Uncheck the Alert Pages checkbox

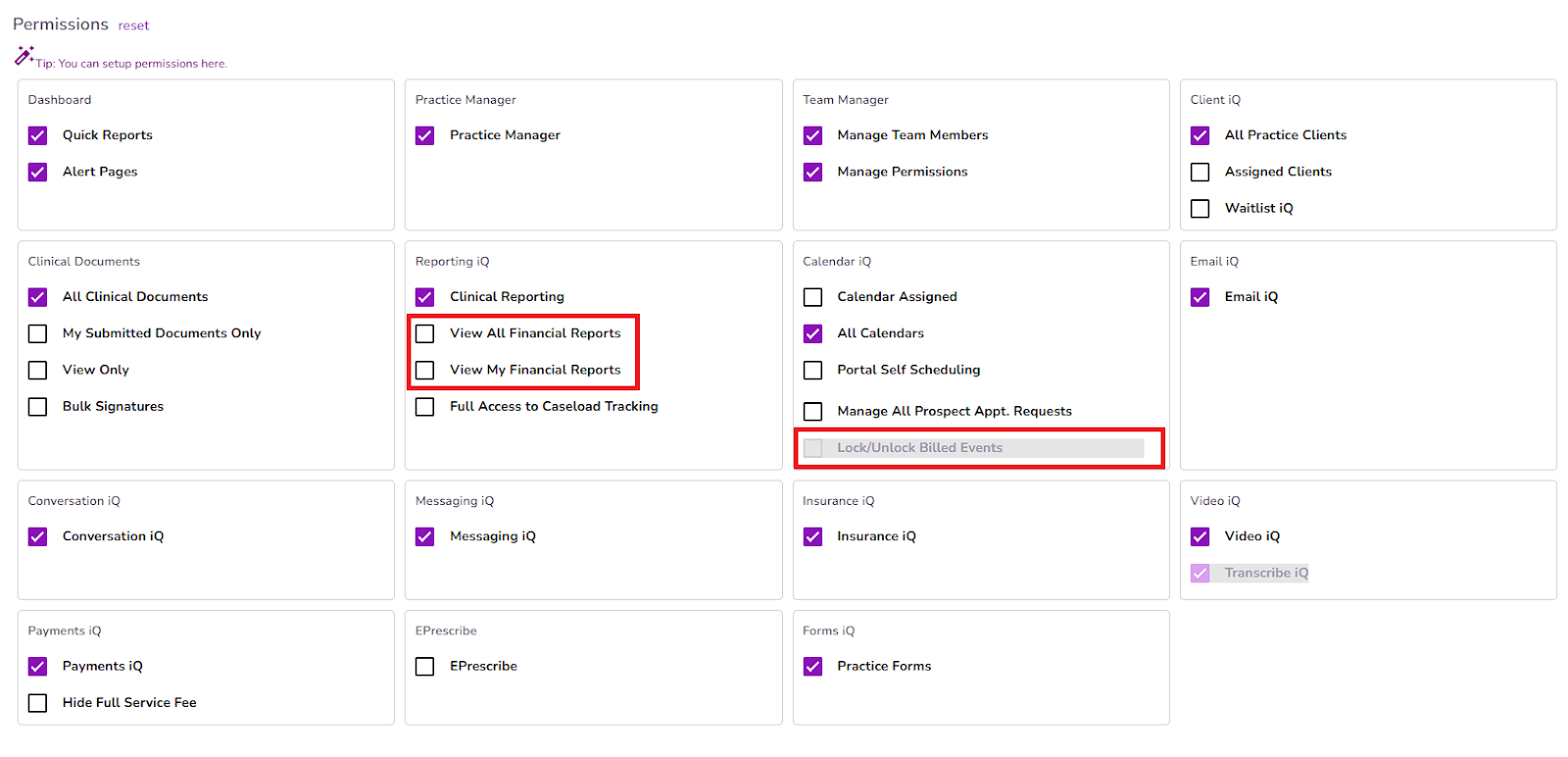coord(37,172)
